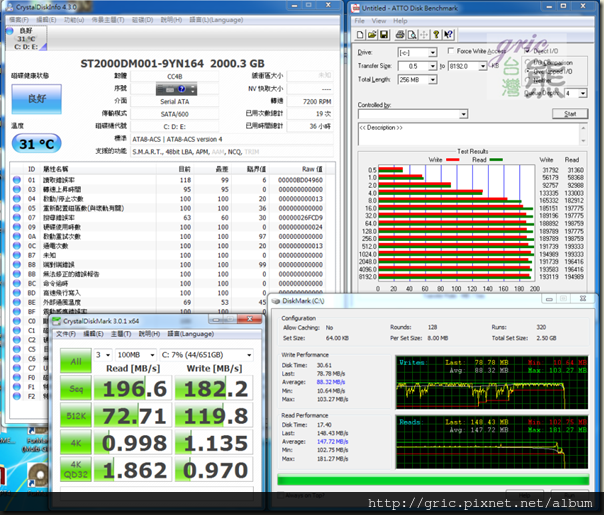The height and width of the screenshot is (515, 604).
Task: Select the Overlapped I/O radio button
Action: 528,71
